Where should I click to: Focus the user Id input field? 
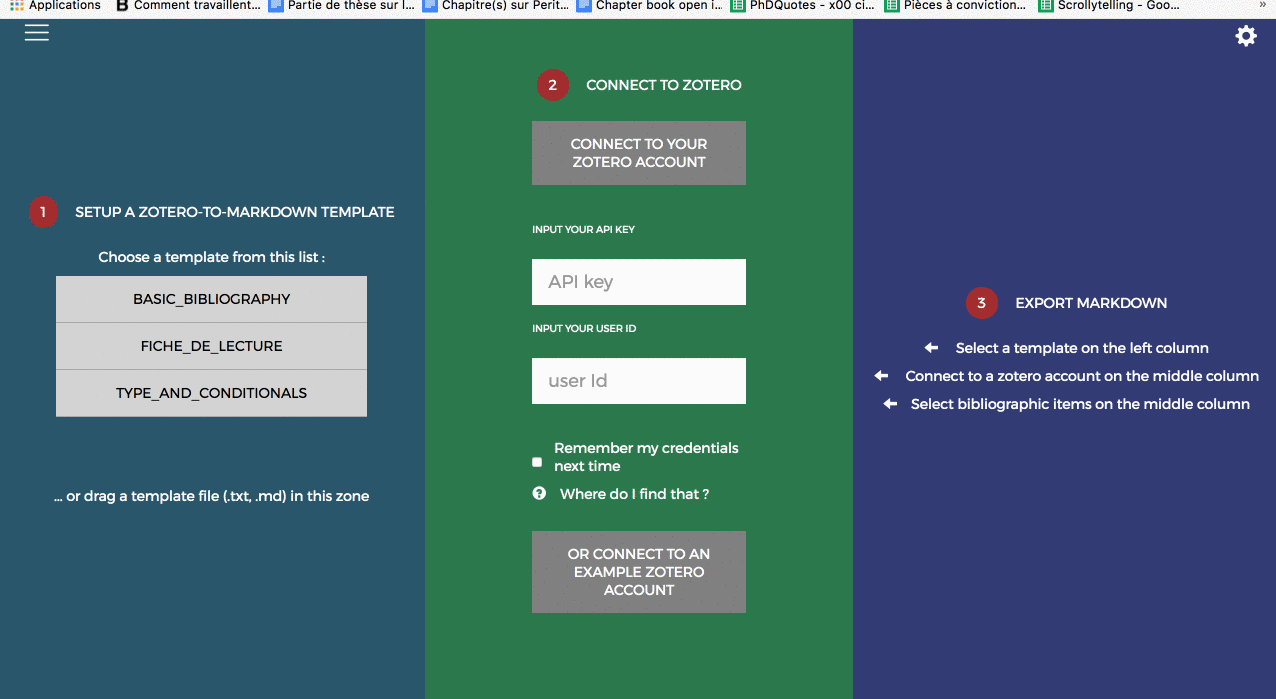(x=639, y=381)
